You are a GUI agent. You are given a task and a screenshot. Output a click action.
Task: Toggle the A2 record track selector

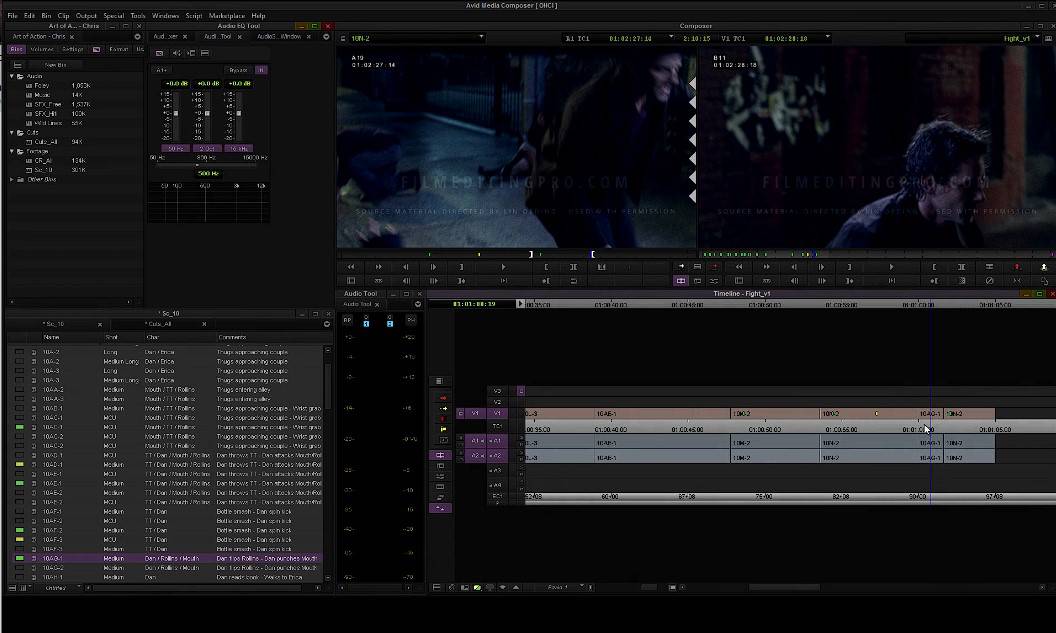point(497,456)
